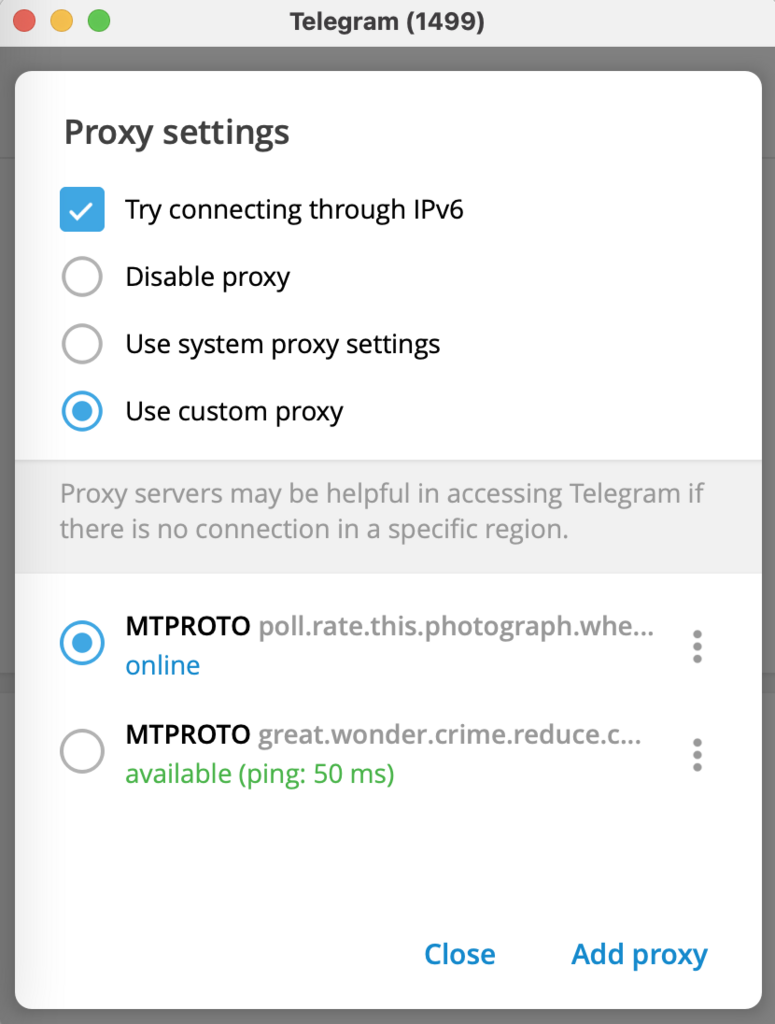Click the blue online status text
This screenshot has width=775, height=1024.
[x=162, y=666]
